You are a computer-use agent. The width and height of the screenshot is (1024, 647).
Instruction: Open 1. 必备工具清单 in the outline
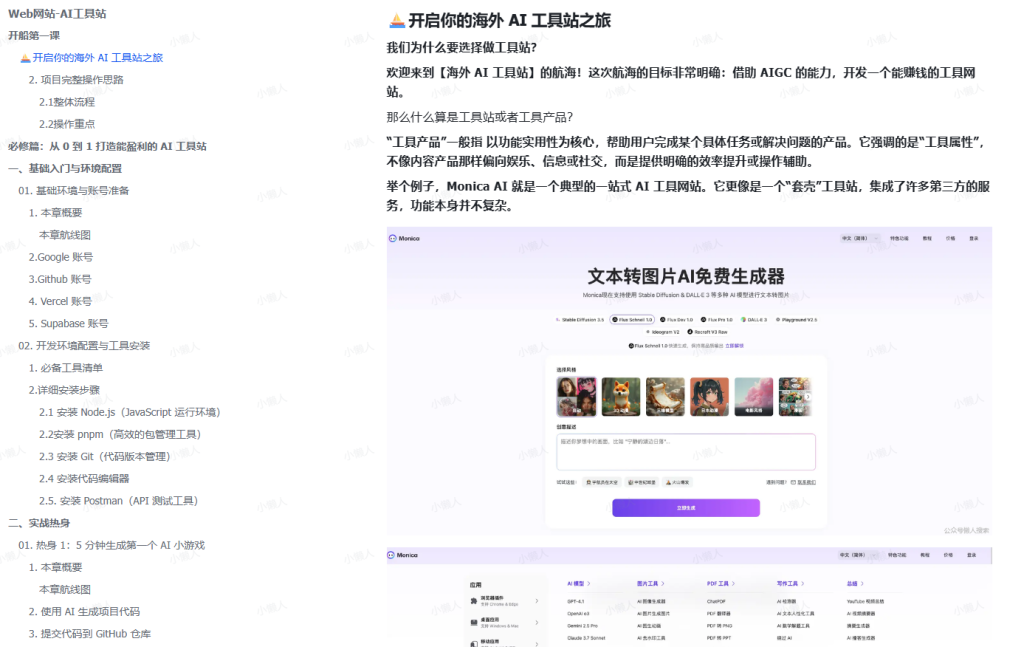[65, 369]
